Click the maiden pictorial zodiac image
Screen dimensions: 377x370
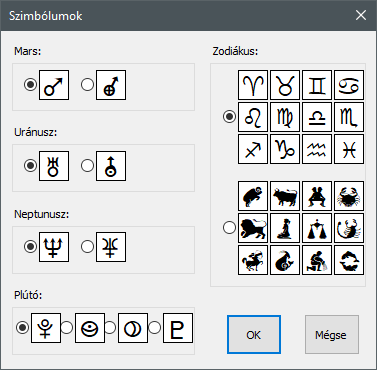[x=285, y=228]
